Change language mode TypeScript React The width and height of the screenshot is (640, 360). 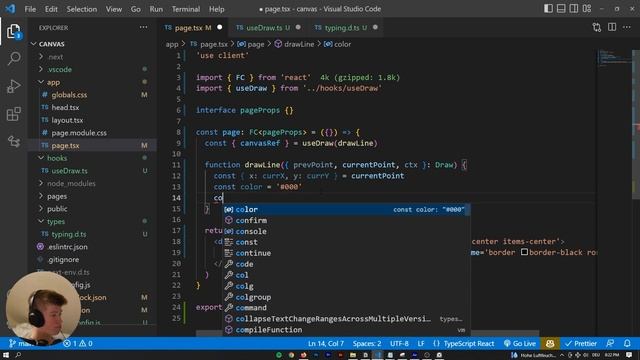click(x=463, y=343)
